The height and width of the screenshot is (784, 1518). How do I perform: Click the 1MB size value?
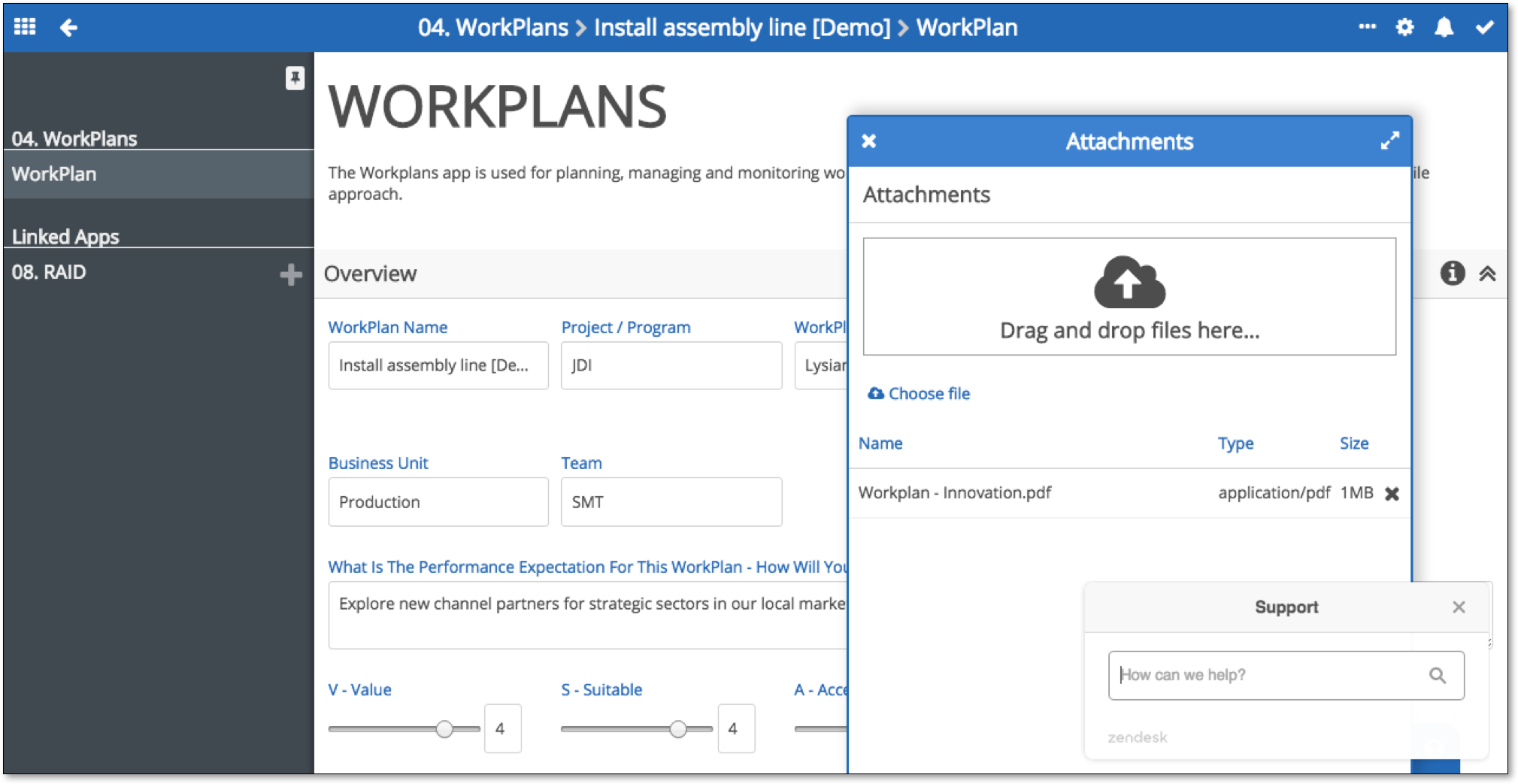(x=1356, y=493)
